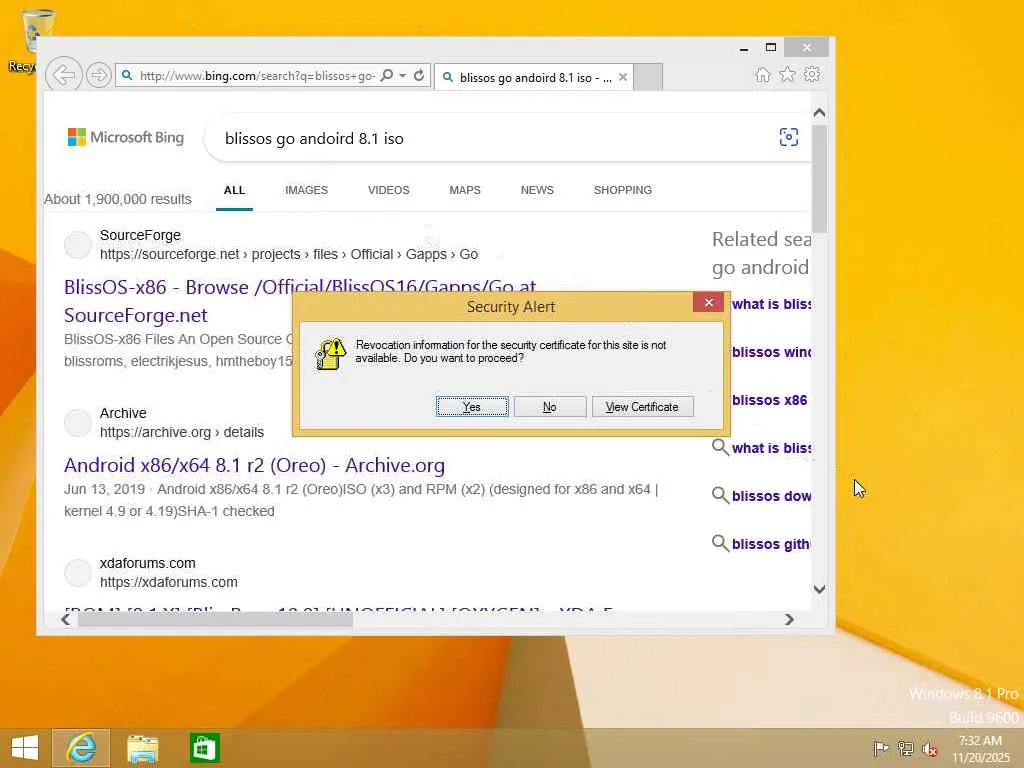Click the SourceForge site favicon circle
Viewport: 1024px width, 768px height.
click(x=78, y=245)
